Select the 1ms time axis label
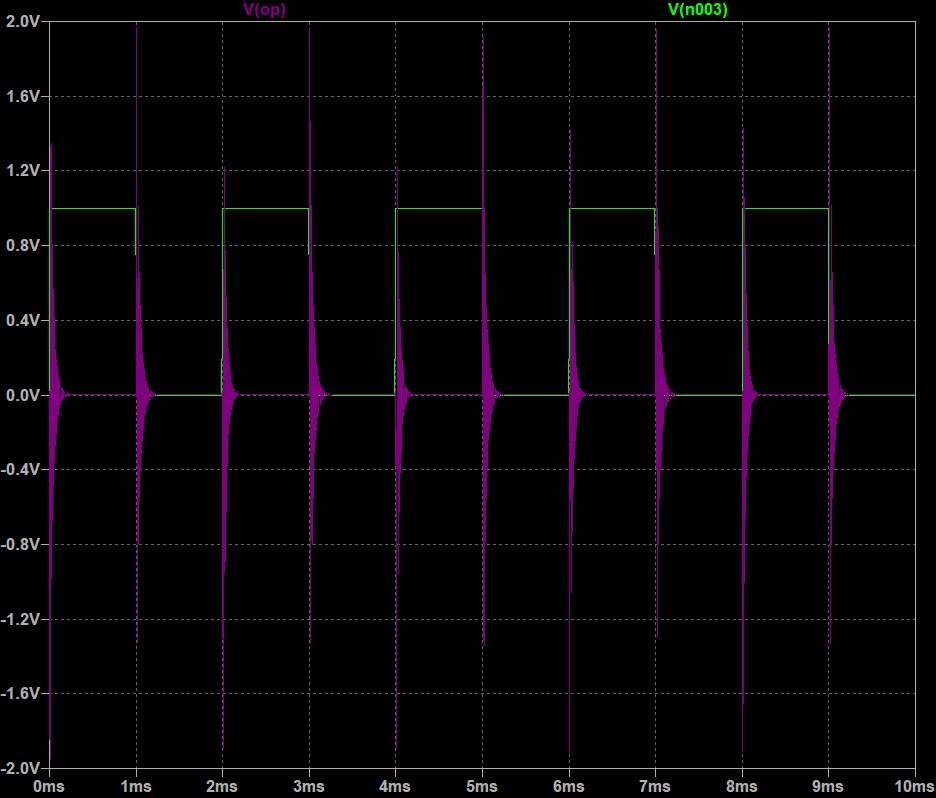The image size is (936, 798). (x=136, y=786)
